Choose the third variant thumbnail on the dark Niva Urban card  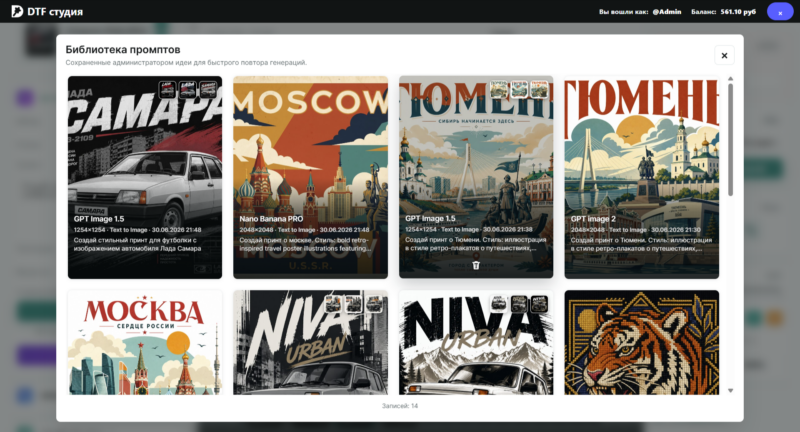(x=373, y=304)
